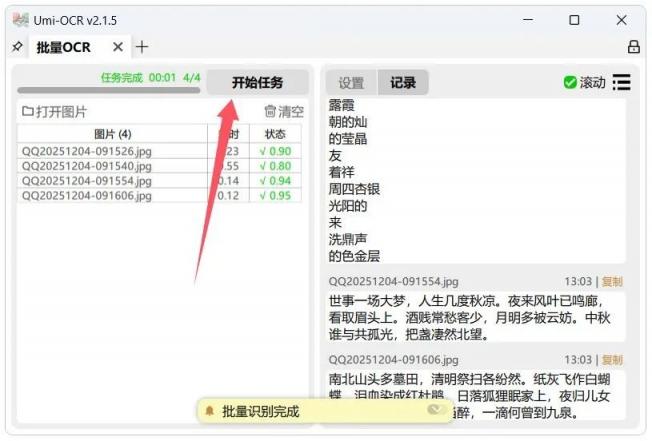Open the records list menu icon

(x=622, y=82)
